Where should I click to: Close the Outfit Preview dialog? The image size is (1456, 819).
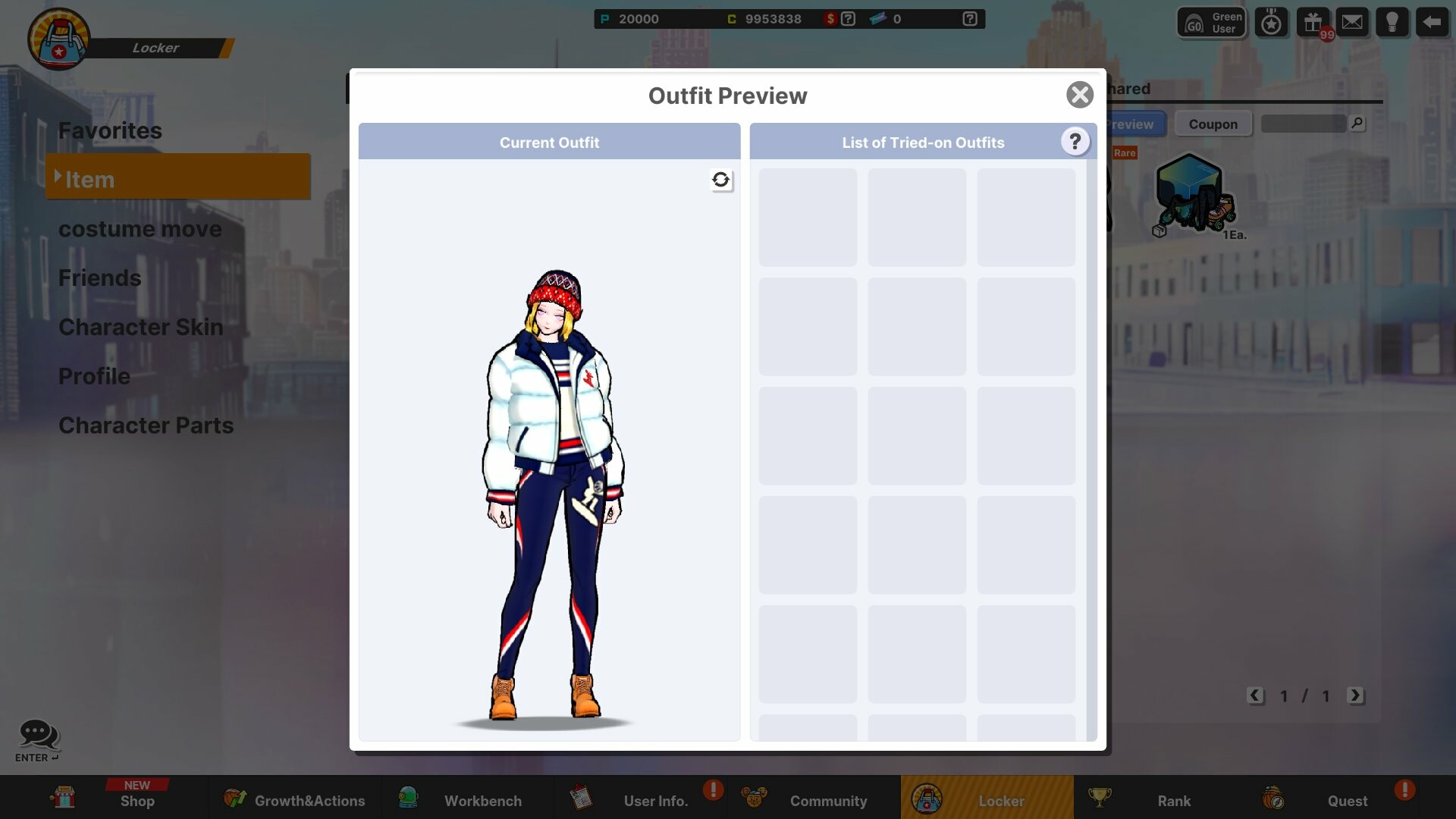1080,95
